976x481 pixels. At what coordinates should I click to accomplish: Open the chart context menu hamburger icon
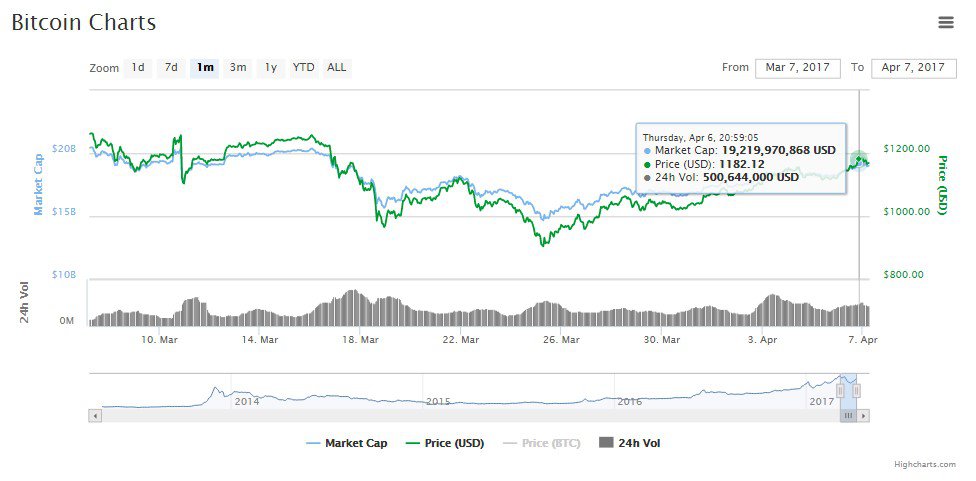pos(945,22)
